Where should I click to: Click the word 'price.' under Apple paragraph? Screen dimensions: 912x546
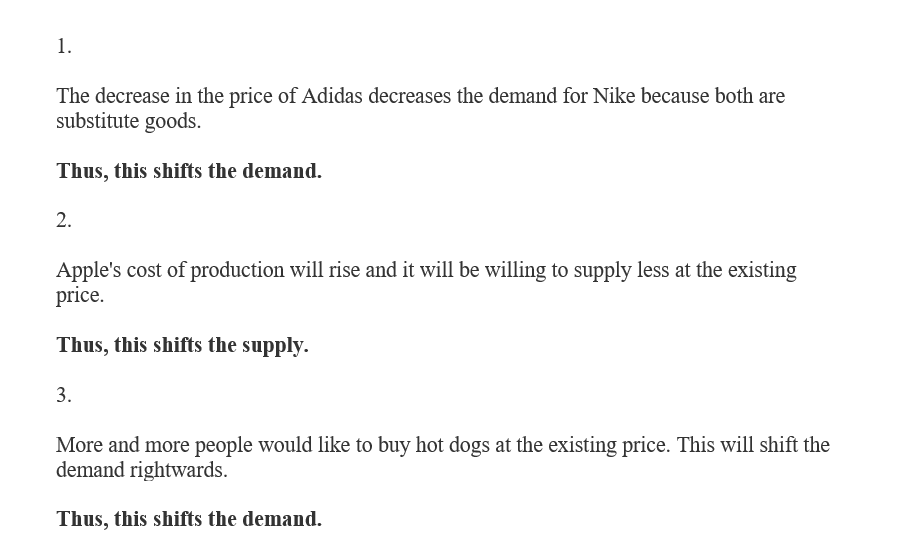click(80, 295)
